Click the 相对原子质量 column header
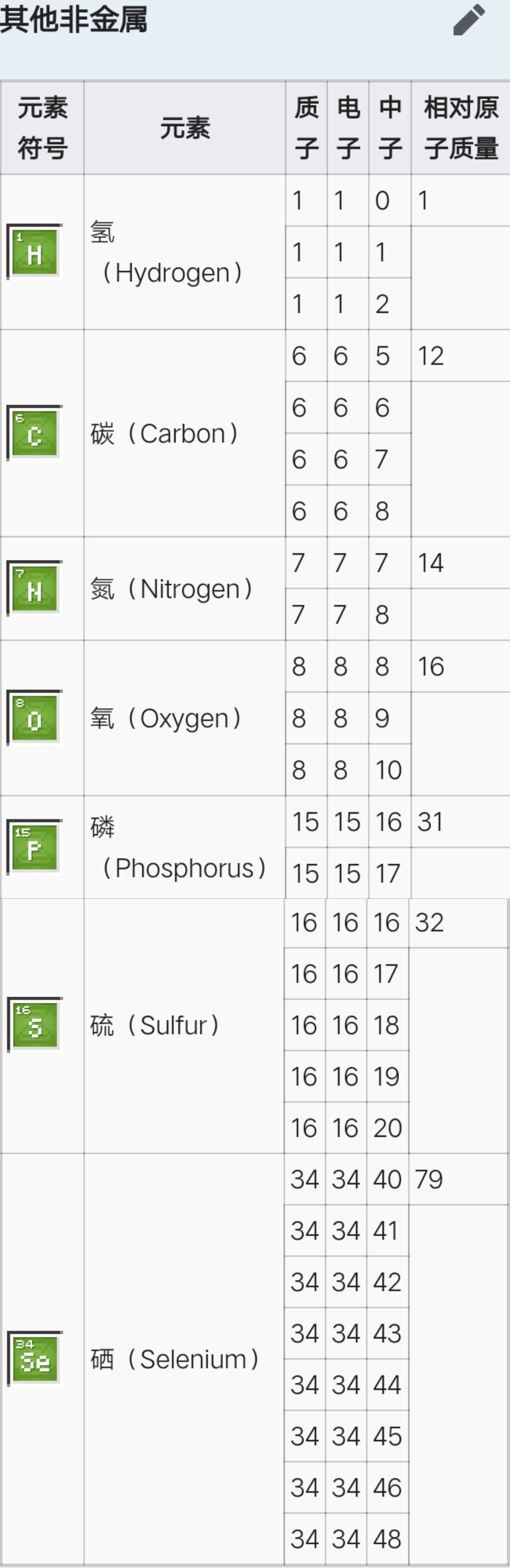The image size is (510, 1568). (461, 128)
